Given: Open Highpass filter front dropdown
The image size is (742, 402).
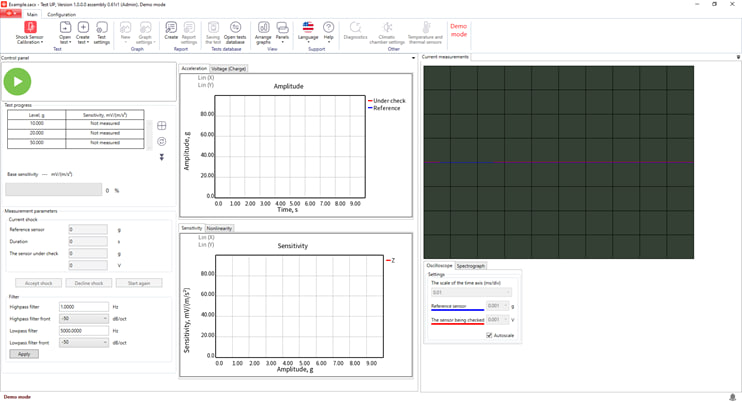Looking at the screenshot, I should point(84,319).
